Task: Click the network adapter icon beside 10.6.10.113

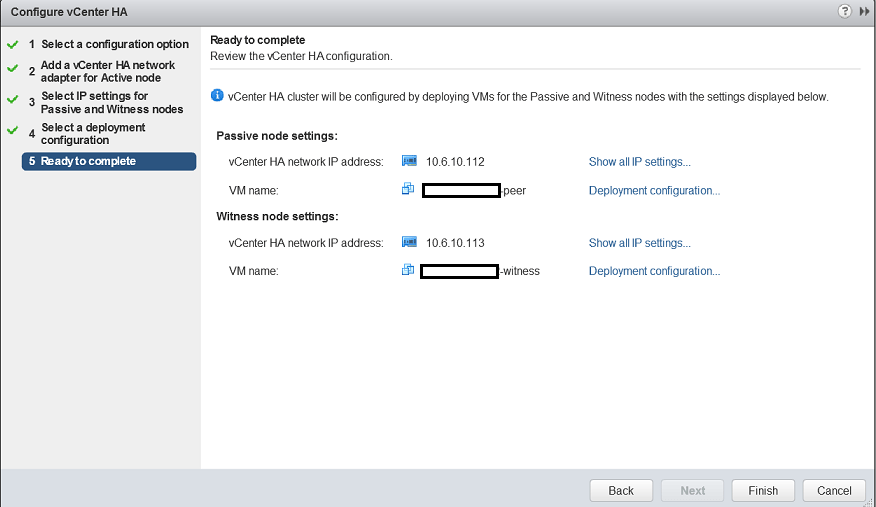Action: coord(408,242)
